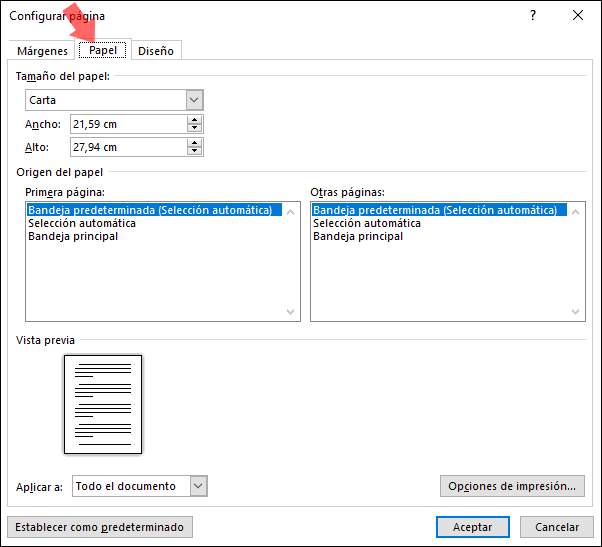
Task: Open the Aplicar a dropdown
Action: click(140, 486)
